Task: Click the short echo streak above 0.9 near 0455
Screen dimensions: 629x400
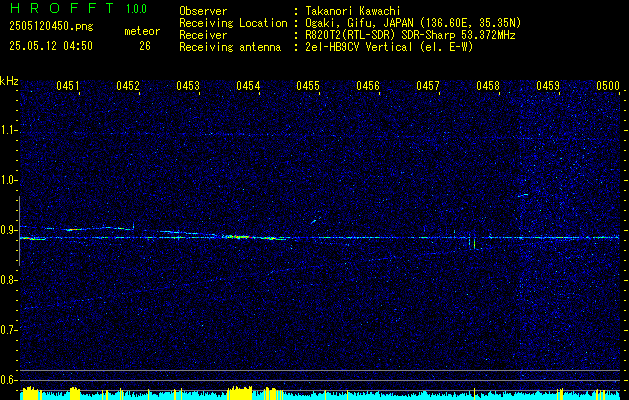Action: pos(314,221)
